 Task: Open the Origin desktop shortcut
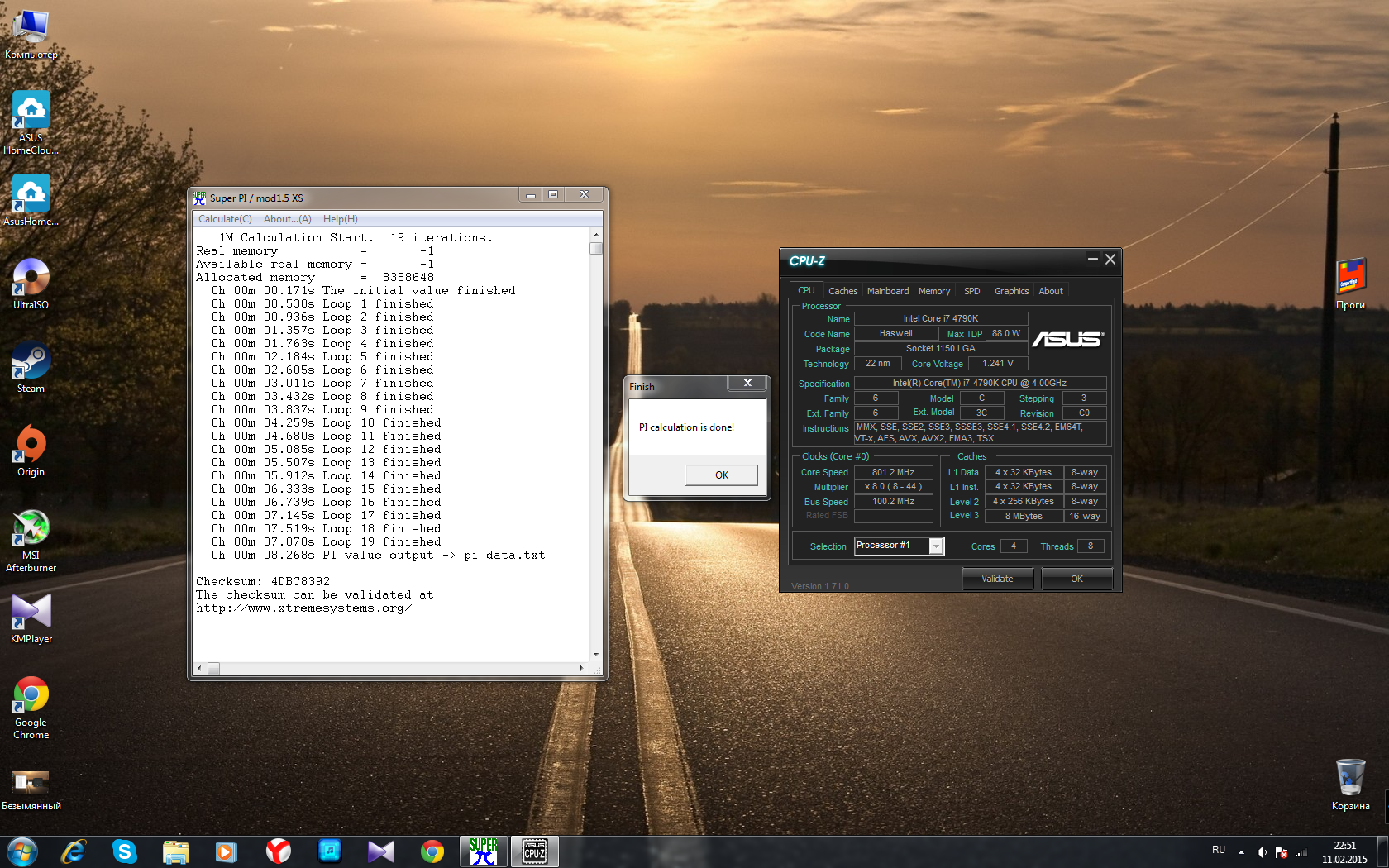pyautogui.click(x=31, y=446)
